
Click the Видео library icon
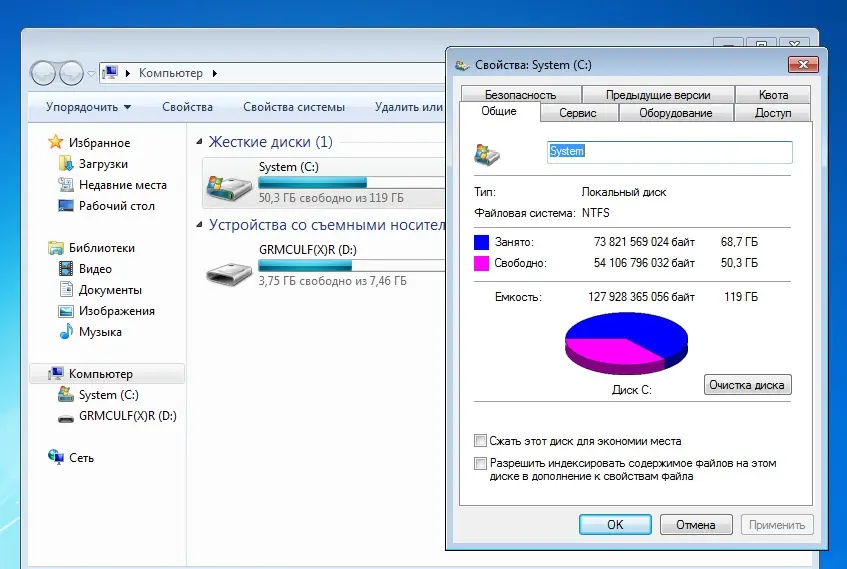point(66,269)
